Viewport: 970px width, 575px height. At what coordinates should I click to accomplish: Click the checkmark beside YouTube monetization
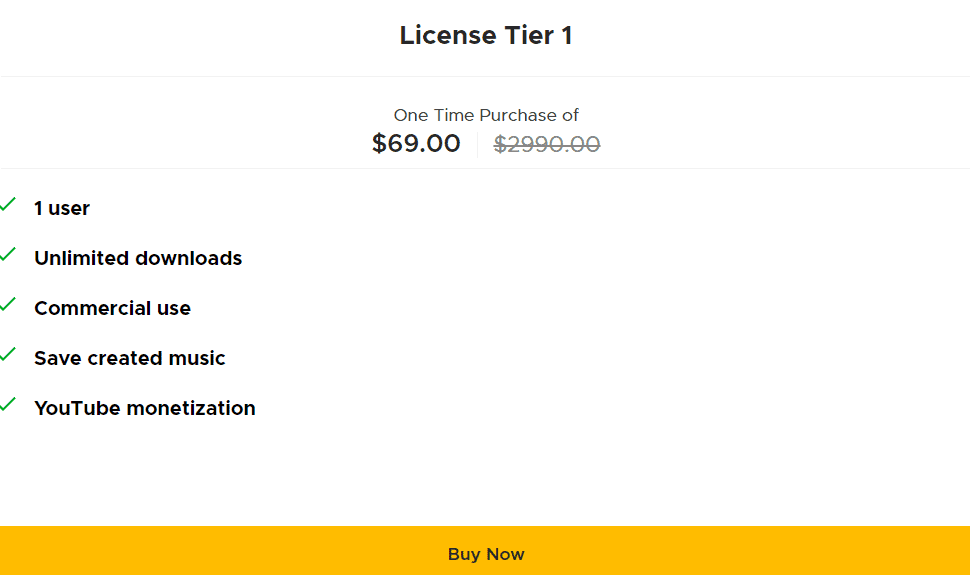(8, 405)
